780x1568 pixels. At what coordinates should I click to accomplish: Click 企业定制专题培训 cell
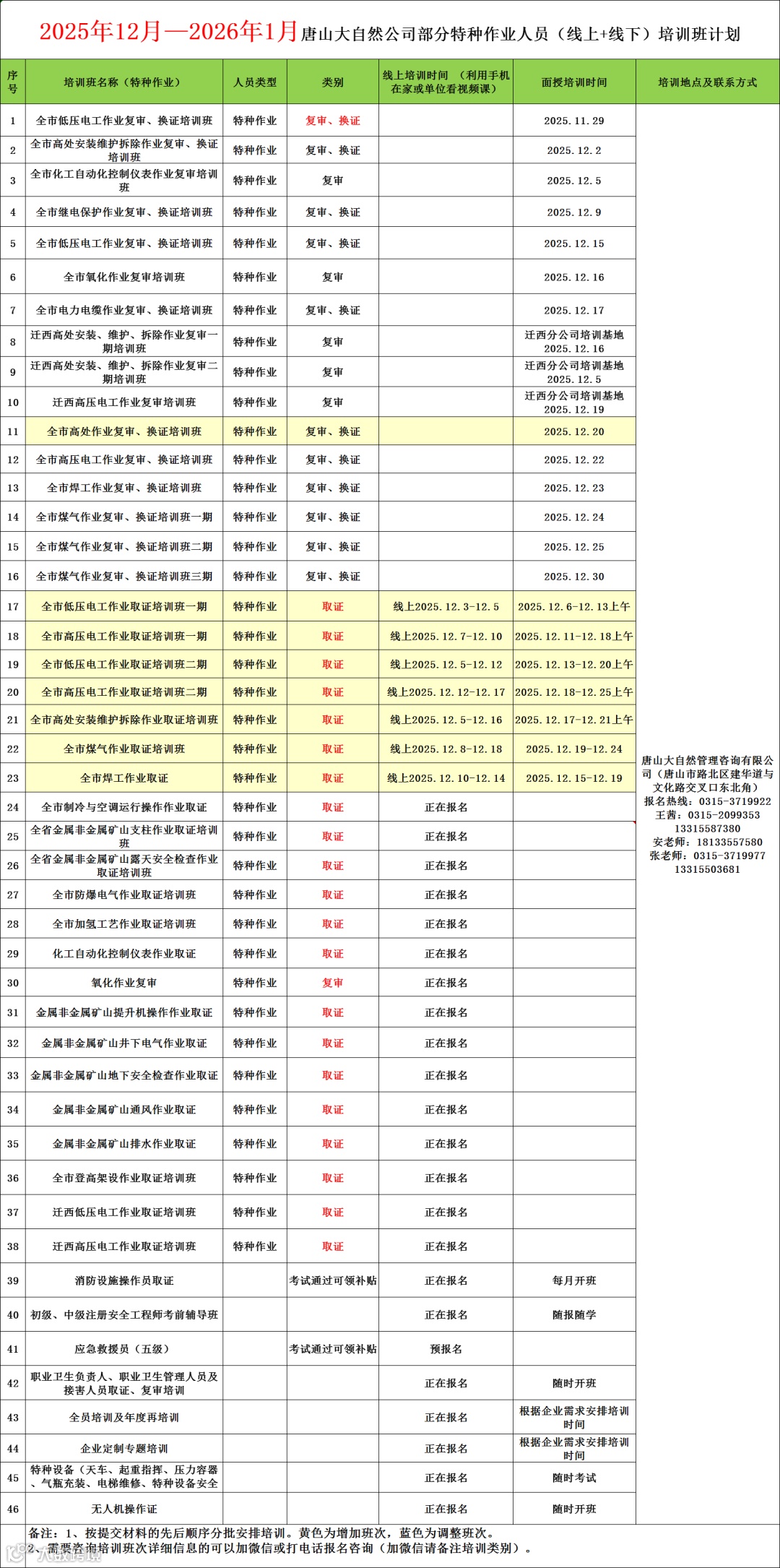[x=124, y=1448]
